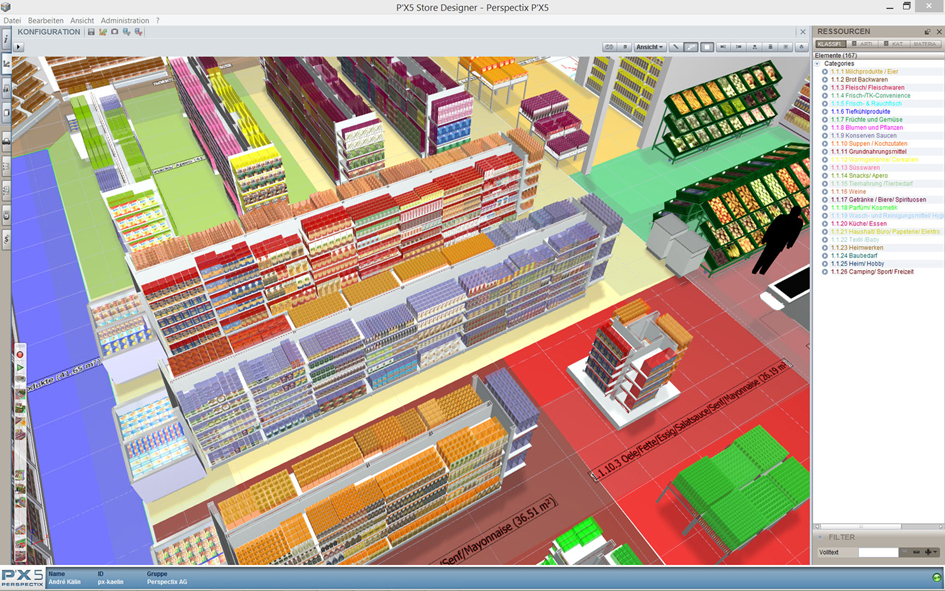This screenshot has width=945, height=591.
Task: Select 1.1.10 Suppen / Kochzutaten category
Action: coord(868,143)
